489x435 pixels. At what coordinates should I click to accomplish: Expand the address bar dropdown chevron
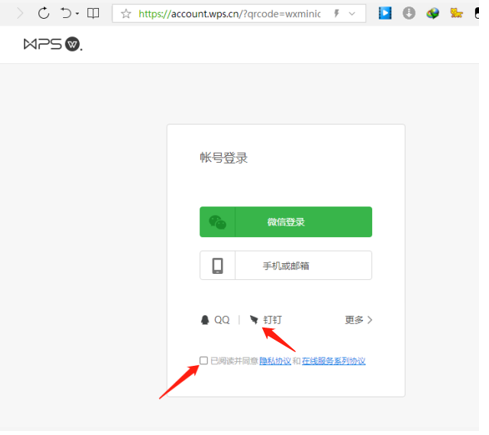click(x=352, y=14)
